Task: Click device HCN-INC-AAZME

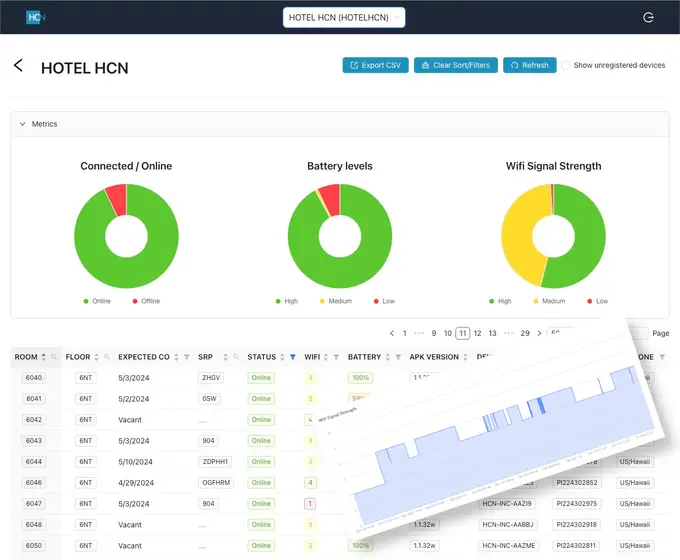Action: (509, 545)
